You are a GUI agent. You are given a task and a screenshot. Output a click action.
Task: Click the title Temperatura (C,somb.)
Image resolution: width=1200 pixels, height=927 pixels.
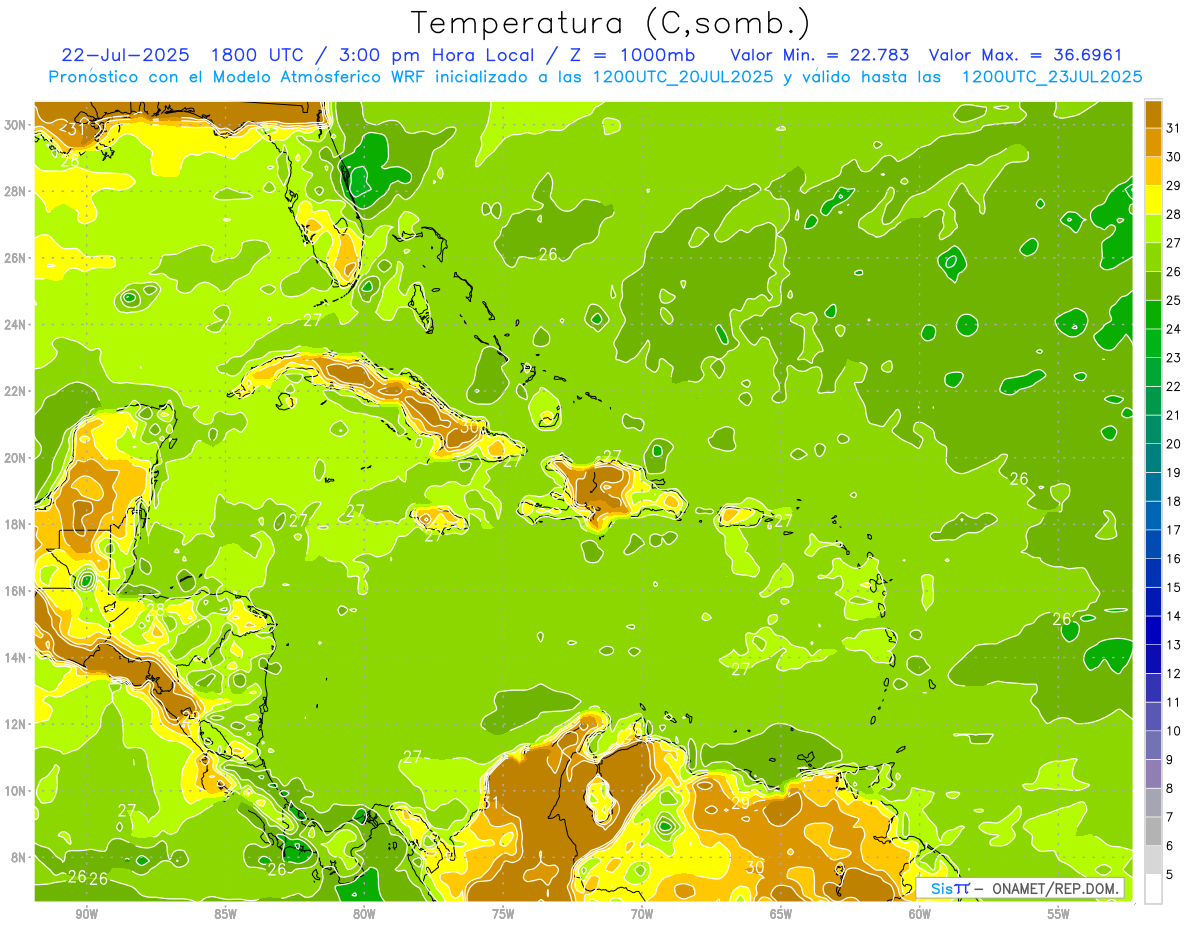click(x=611, y=22)
